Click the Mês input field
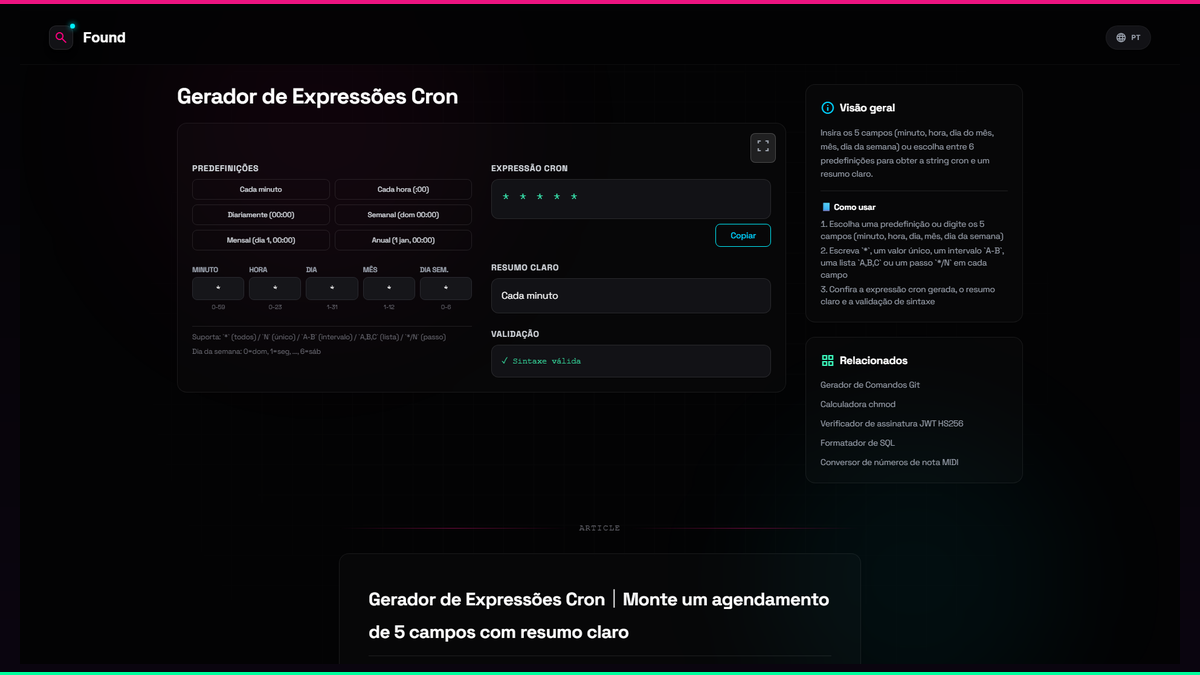 pos(389,289)
